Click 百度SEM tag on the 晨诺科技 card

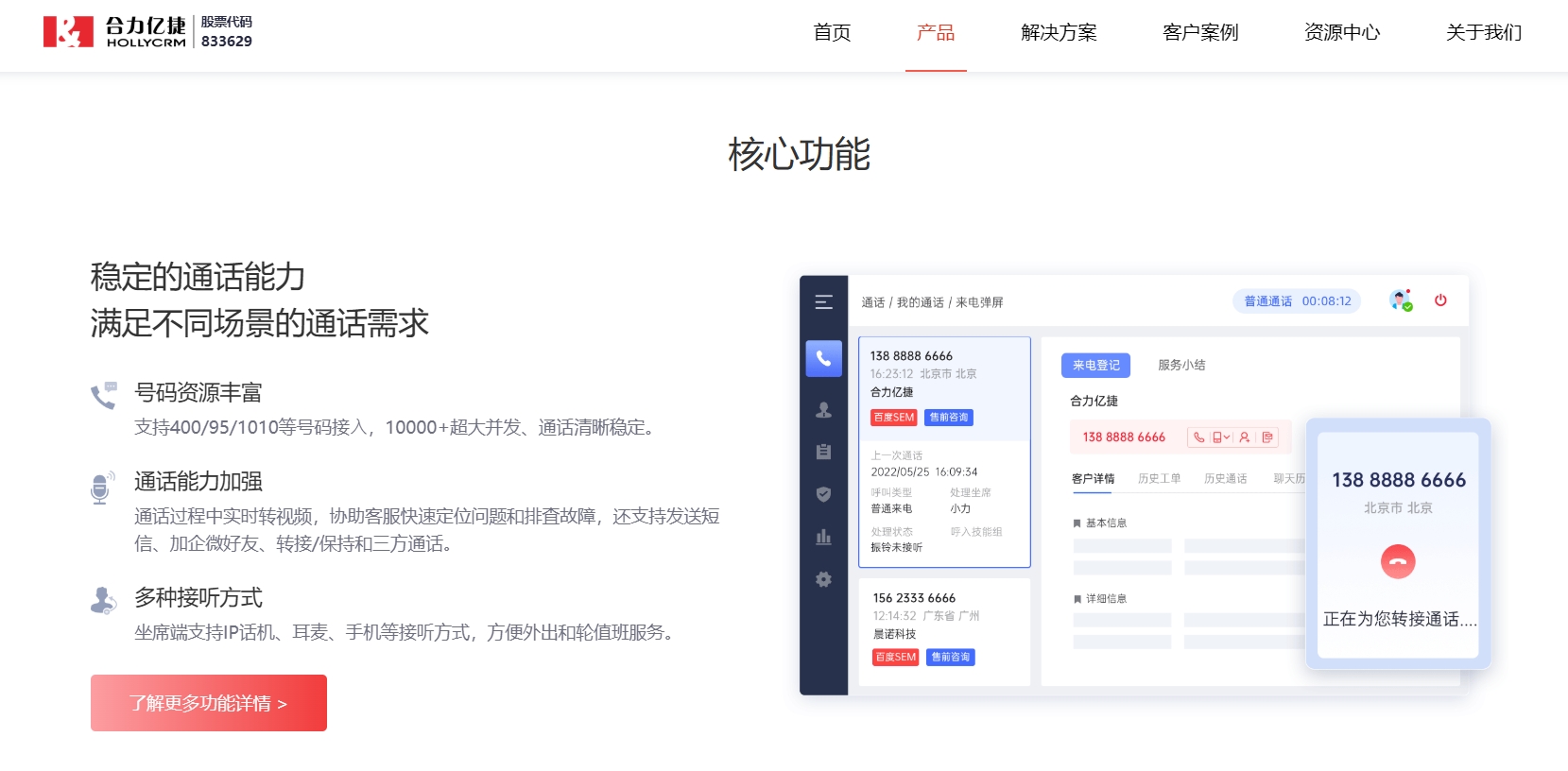tap(895, 658)
